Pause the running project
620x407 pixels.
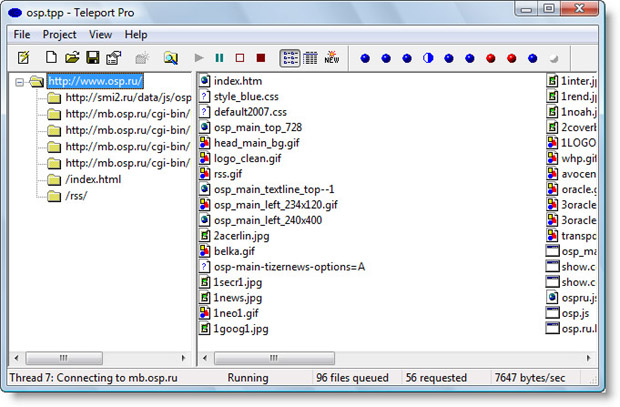[219, 58]
